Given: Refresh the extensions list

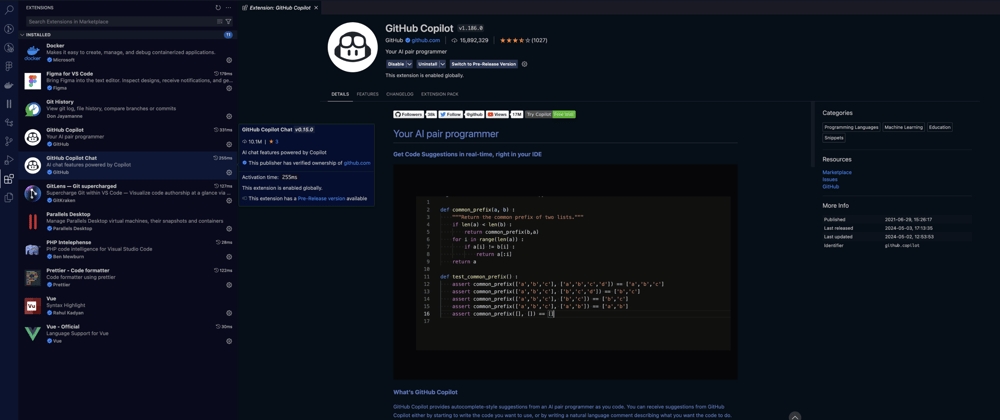Looking at the screenshot, I should pyautogui.click(x=218, y=8).
